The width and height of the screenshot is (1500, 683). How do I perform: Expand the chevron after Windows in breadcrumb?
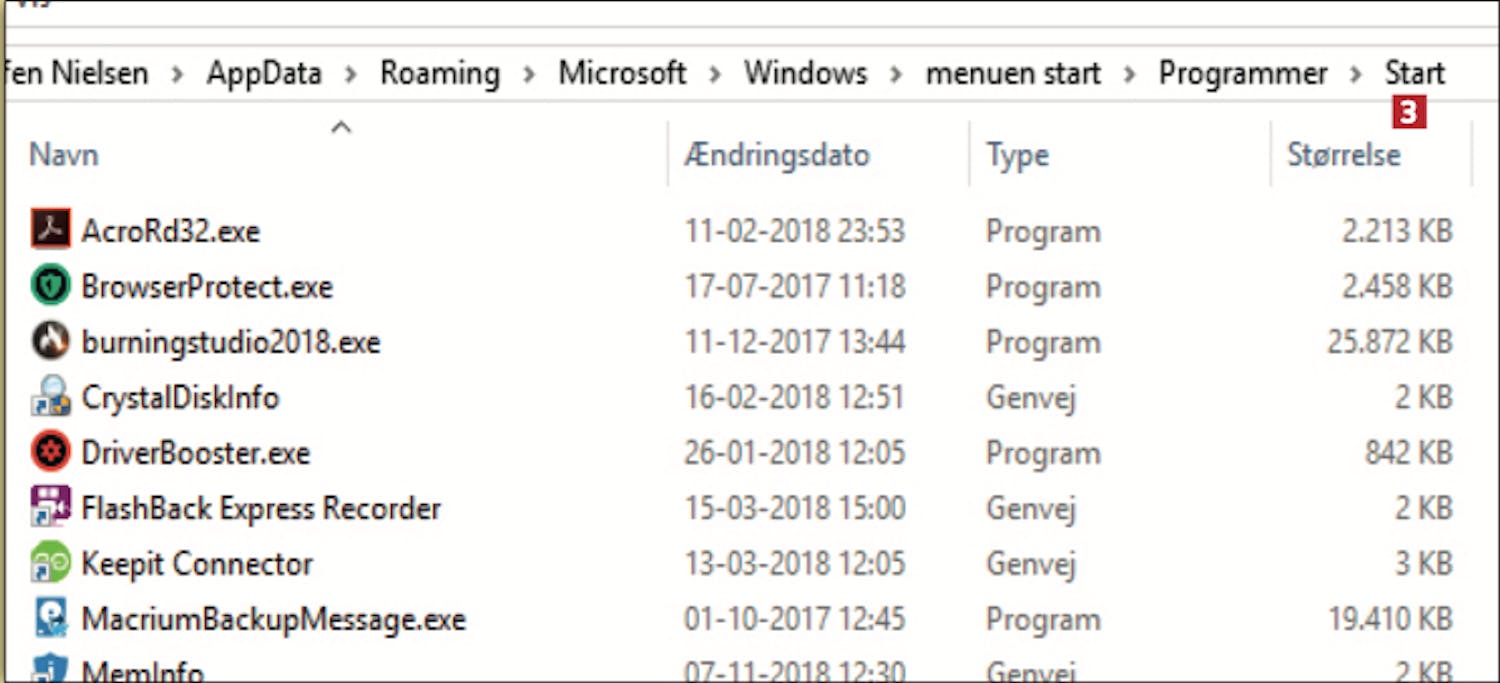[x=896, y=74]
